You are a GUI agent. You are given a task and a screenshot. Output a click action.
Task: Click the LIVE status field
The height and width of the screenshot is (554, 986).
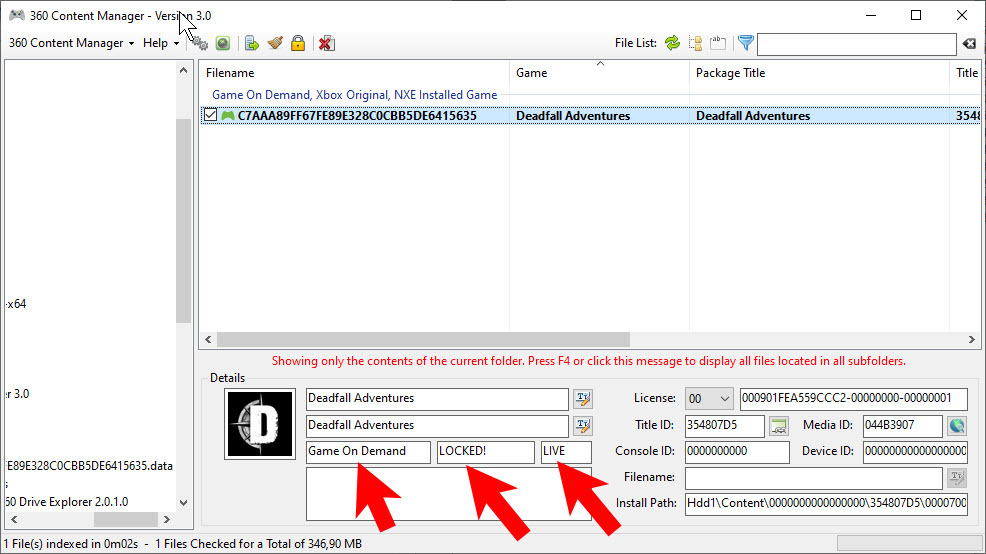coord(566,452)
